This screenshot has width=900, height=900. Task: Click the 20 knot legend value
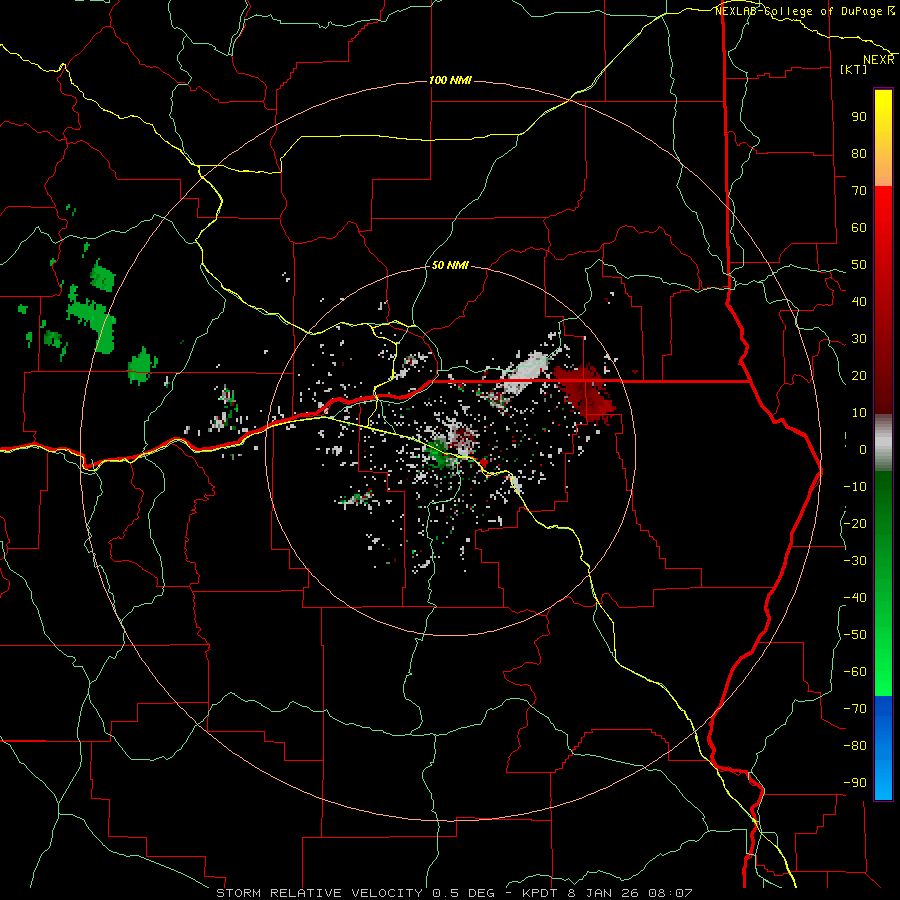(x=859, y=376)
